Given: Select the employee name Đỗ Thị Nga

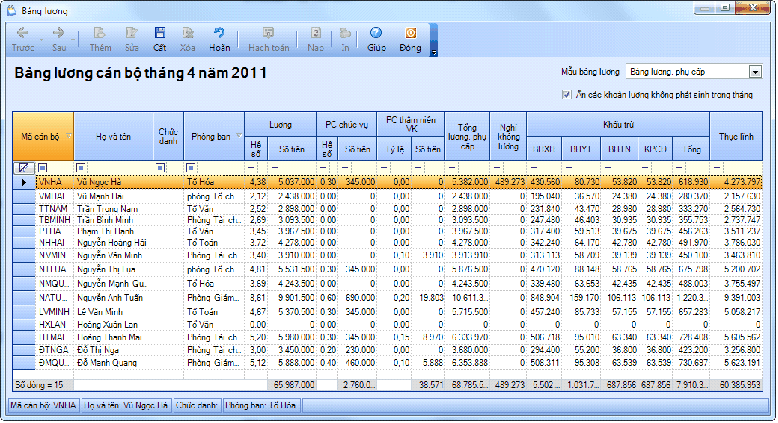Looking at the screenshot, I should [x=98, y=350].
